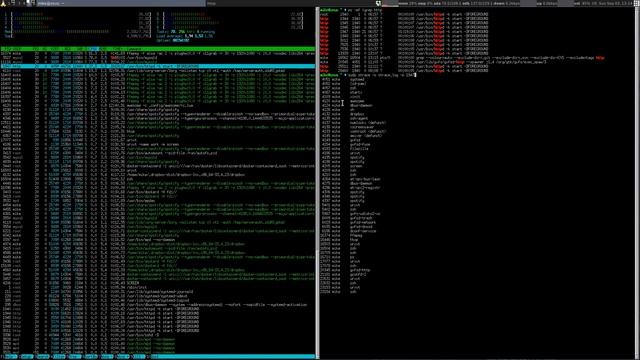Select the urxvt -name work row in htop
This screenshot has height=360, width=640.
tap(158, 144)
